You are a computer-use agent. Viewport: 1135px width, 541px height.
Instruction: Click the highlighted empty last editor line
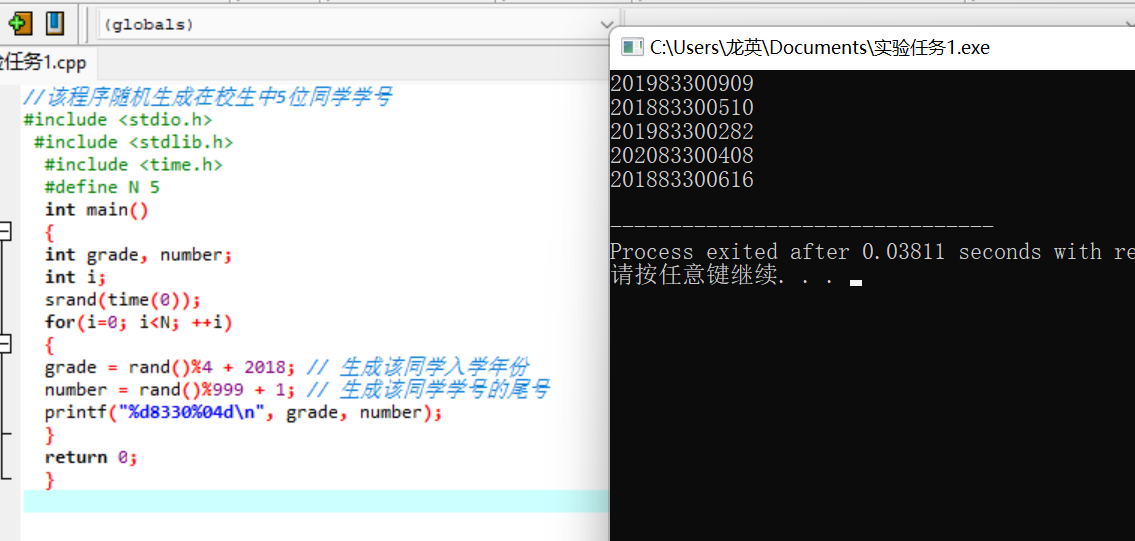tap(316, 501)
